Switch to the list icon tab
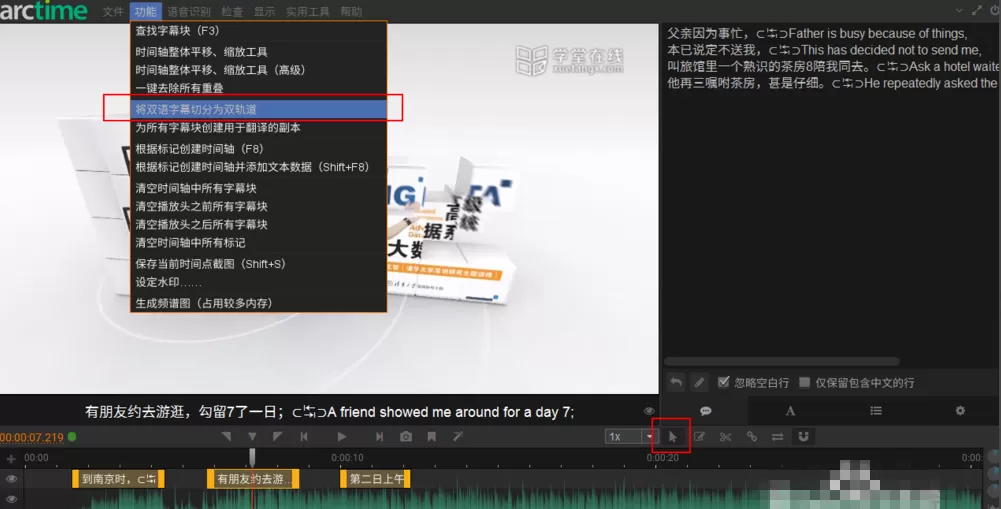 pos(876,411)
